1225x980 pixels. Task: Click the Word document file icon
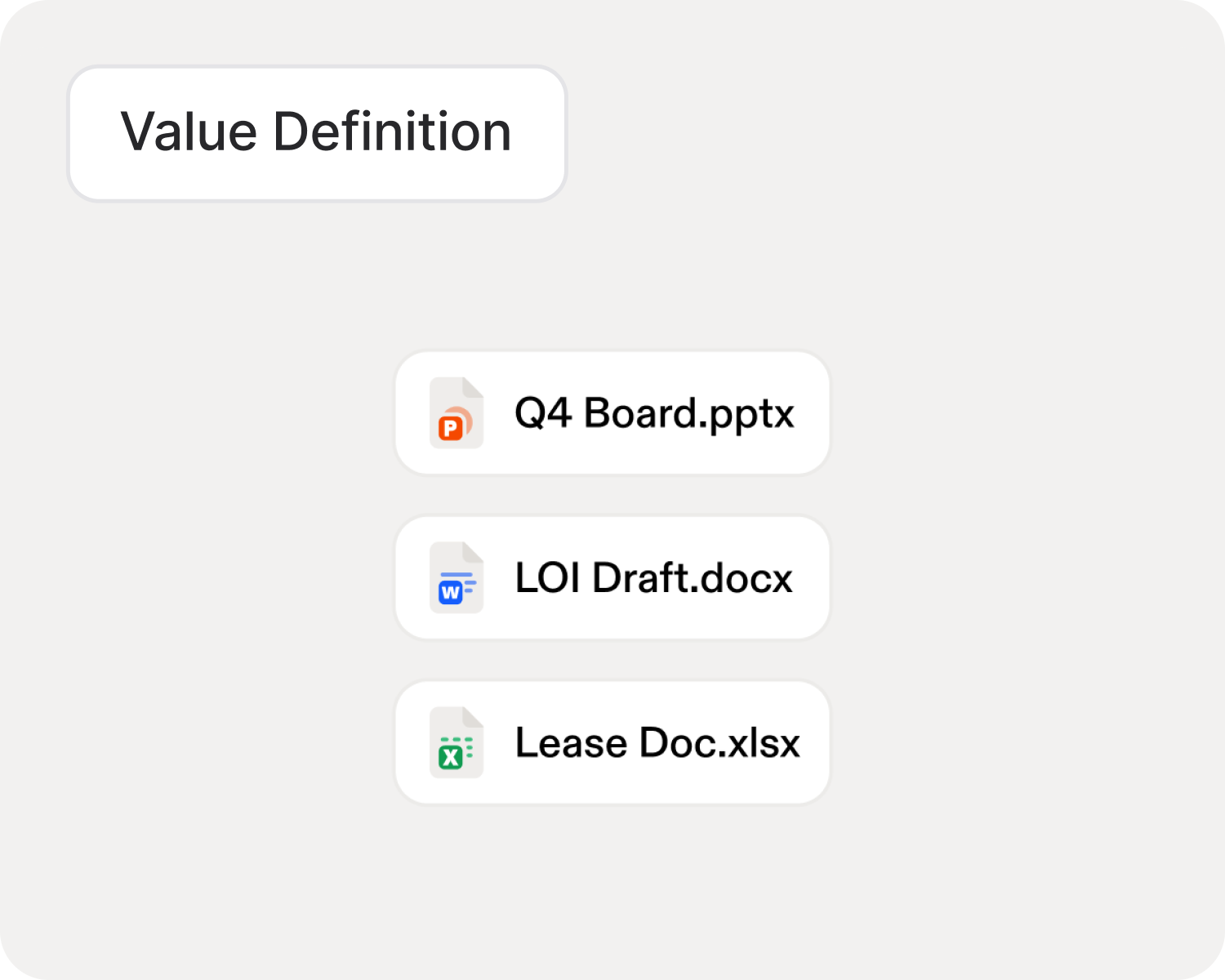tap(457, 577)
